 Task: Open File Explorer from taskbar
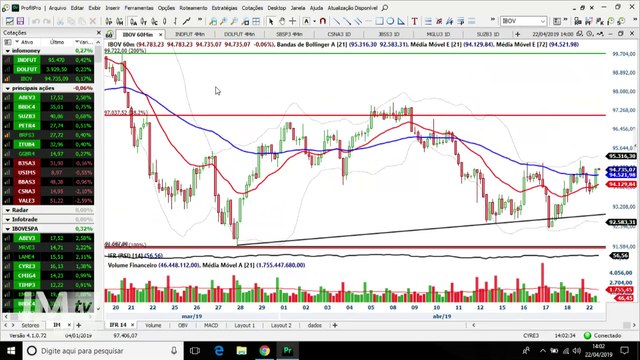click(242, 351)
